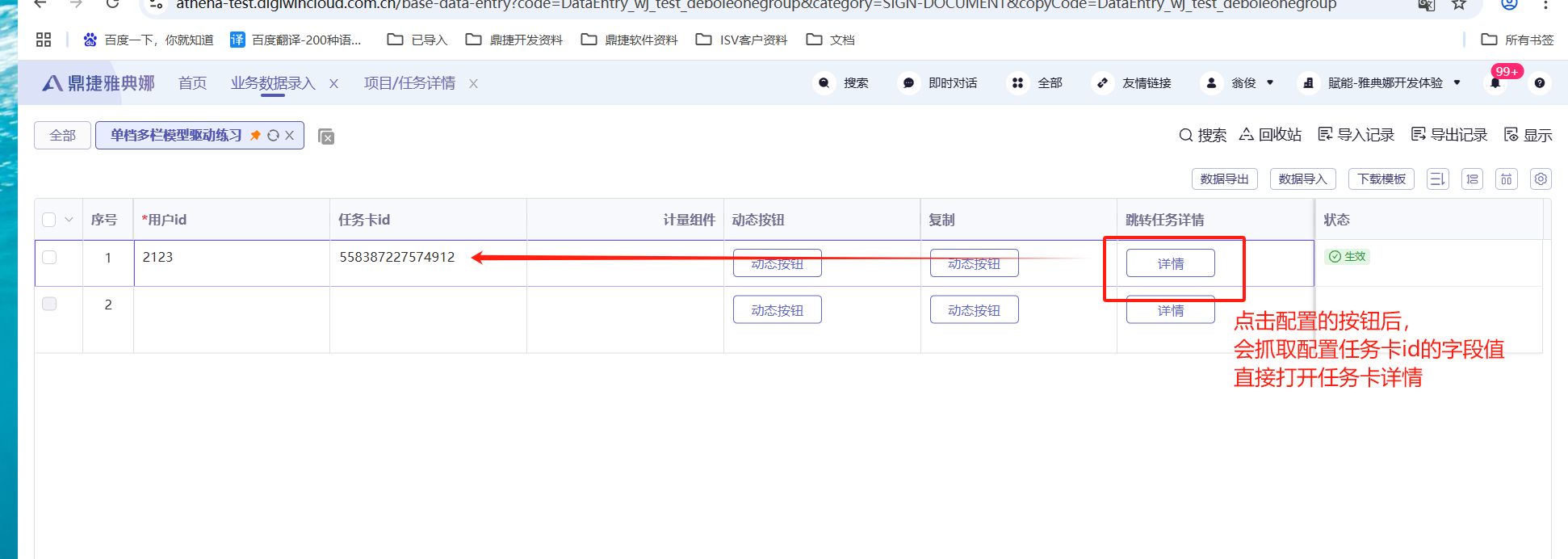Screen dimensions: 1568x559
Task: Open the 回收站 recycle bin
Action: pyautogui.click(x=1270, y=135)
